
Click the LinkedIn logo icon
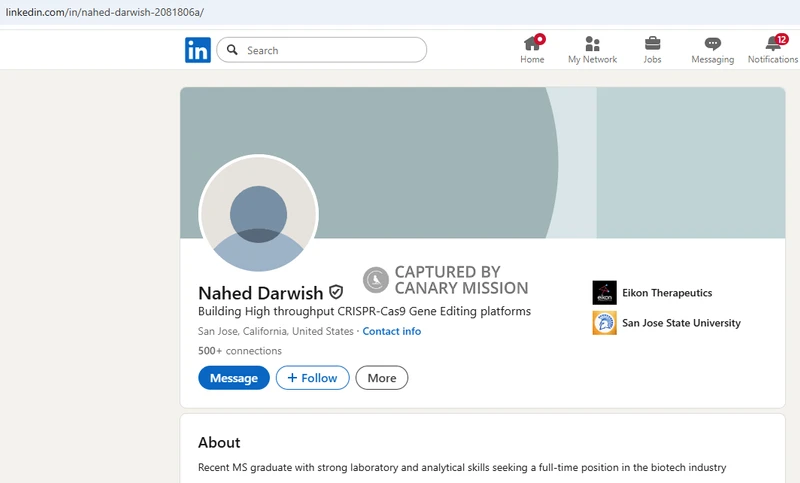pyautogui.click(x=197, y=50)
